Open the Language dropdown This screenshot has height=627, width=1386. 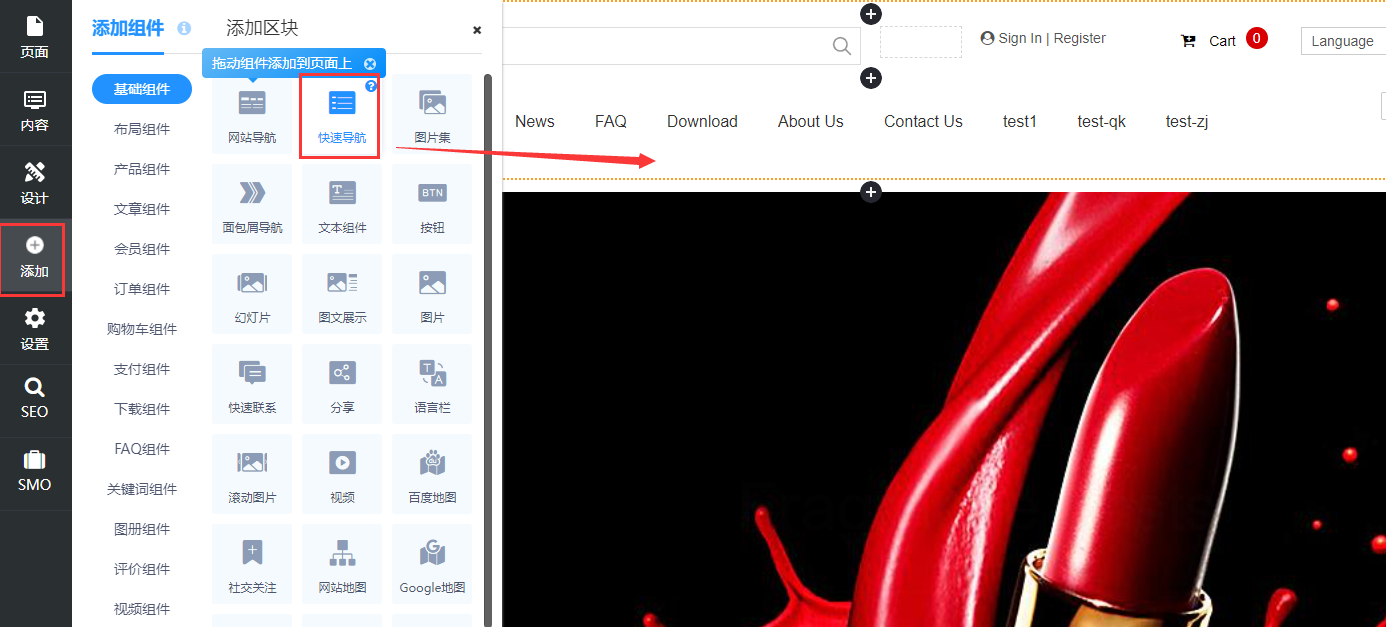coord(1342,41)
